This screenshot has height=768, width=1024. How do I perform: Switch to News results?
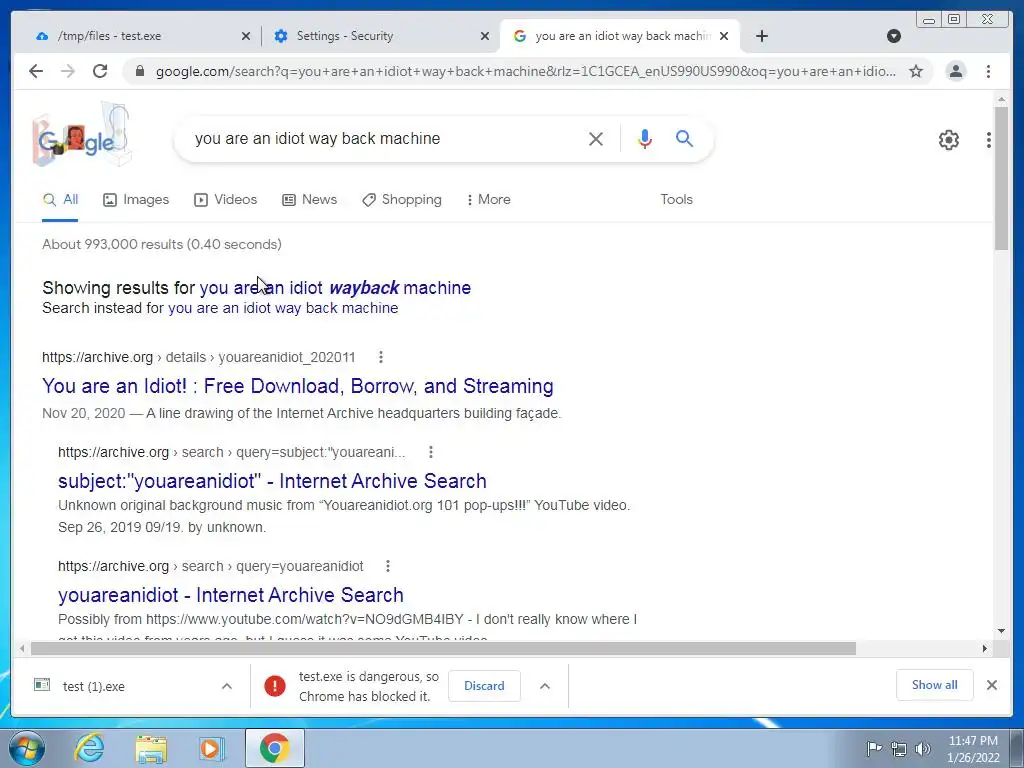pos(310,200)
